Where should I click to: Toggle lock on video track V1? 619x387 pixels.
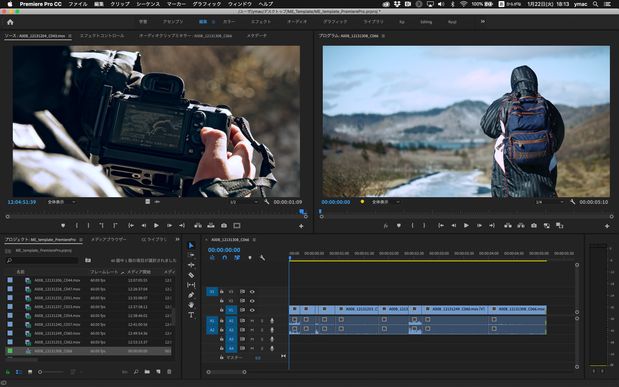[x=221, y=310]
